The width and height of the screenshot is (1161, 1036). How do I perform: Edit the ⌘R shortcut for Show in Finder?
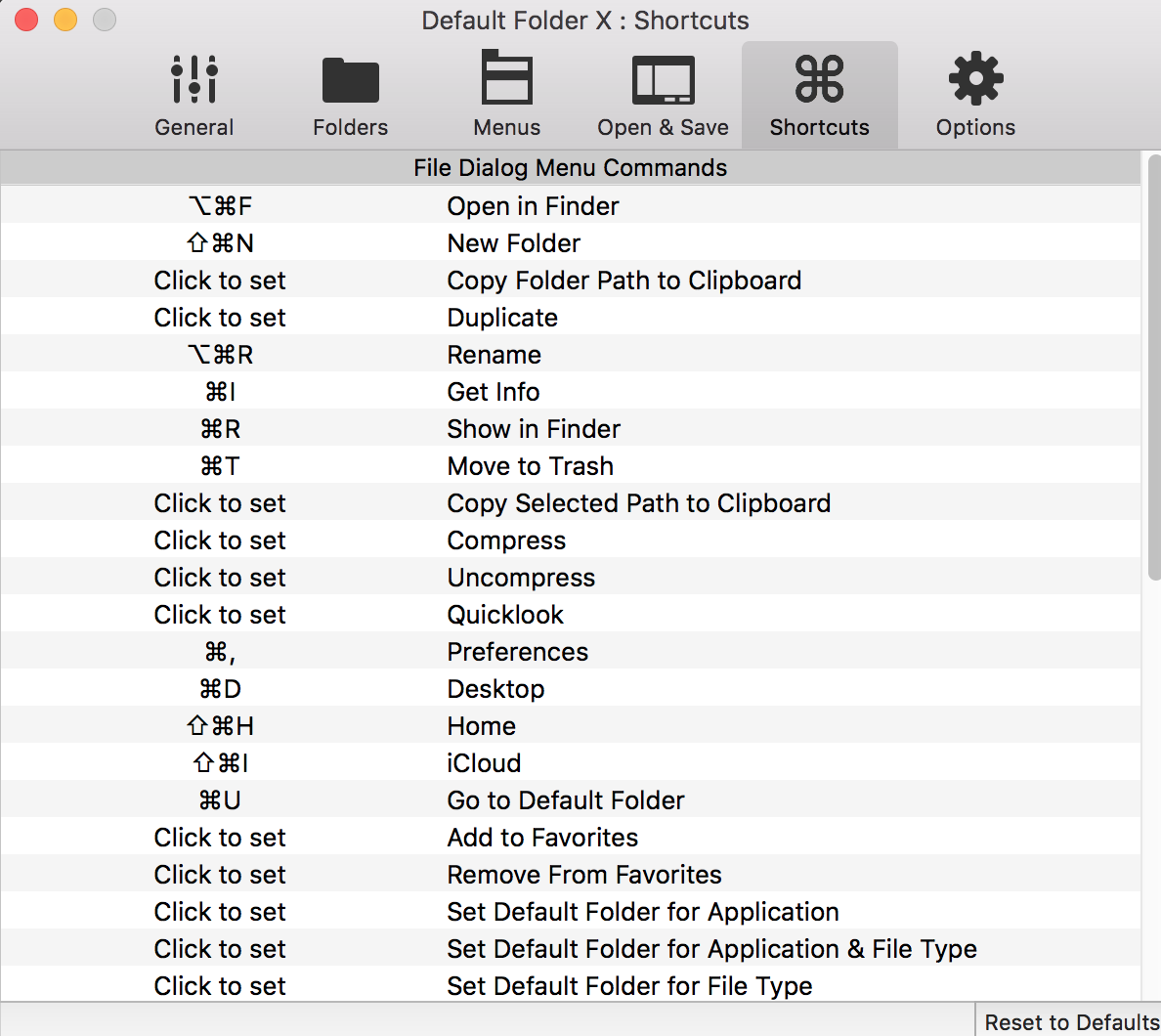coord(220,429)
